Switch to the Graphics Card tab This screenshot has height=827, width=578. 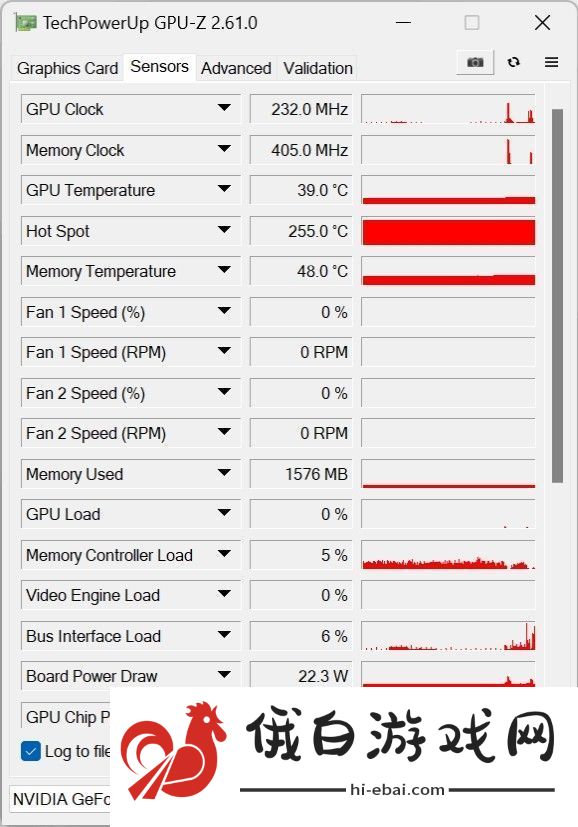click(67, 68)
